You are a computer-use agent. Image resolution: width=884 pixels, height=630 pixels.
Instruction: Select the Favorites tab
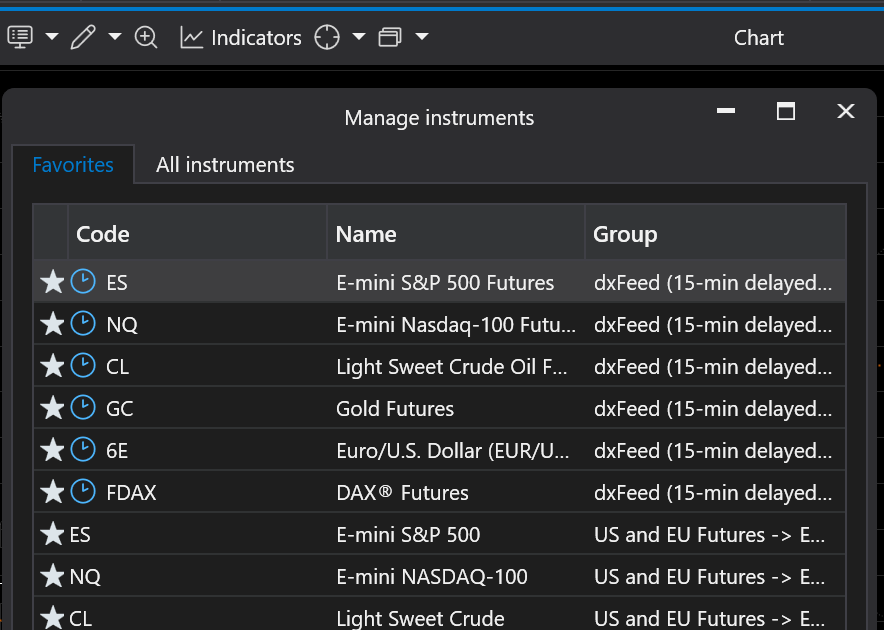point(73,165)
